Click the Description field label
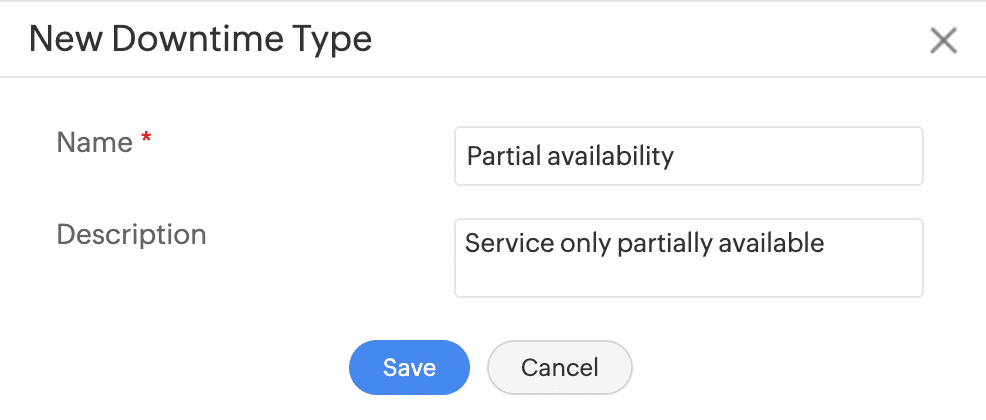 click(131, 235)
